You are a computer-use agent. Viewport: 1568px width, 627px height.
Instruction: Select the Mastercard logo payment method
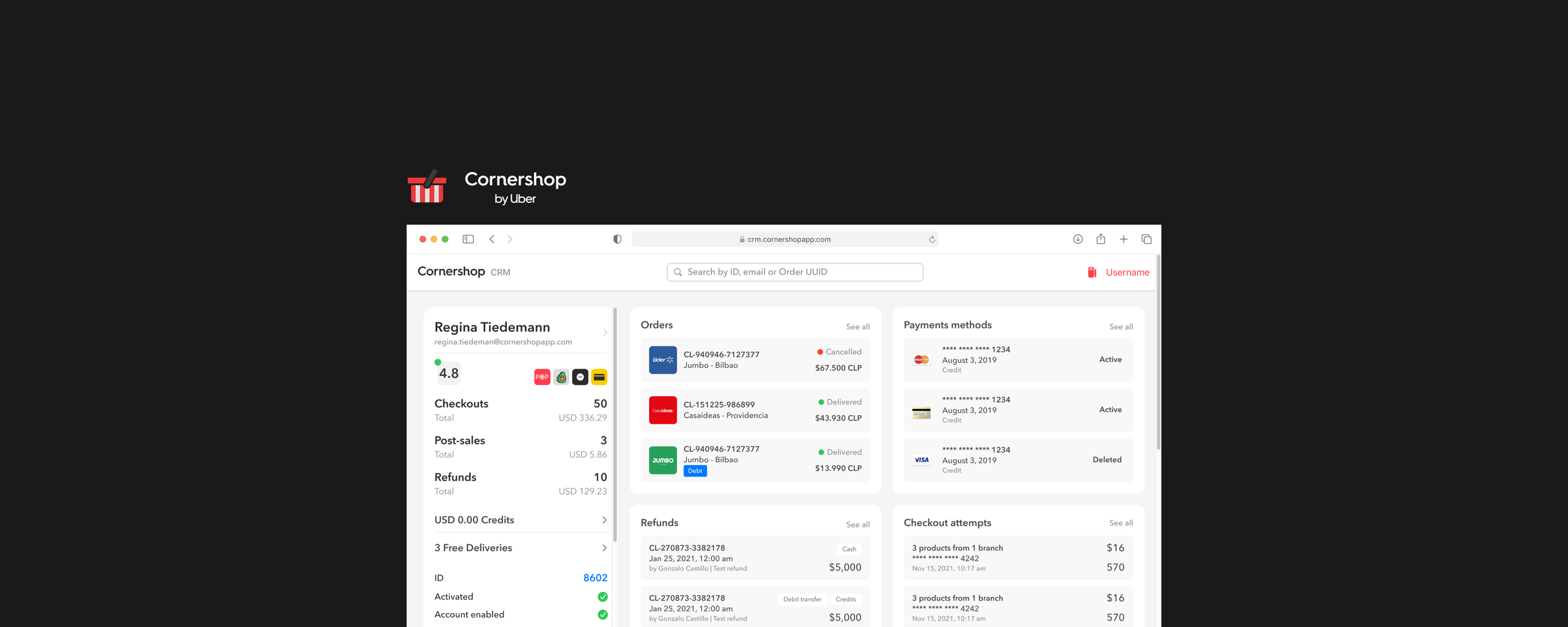921,360
